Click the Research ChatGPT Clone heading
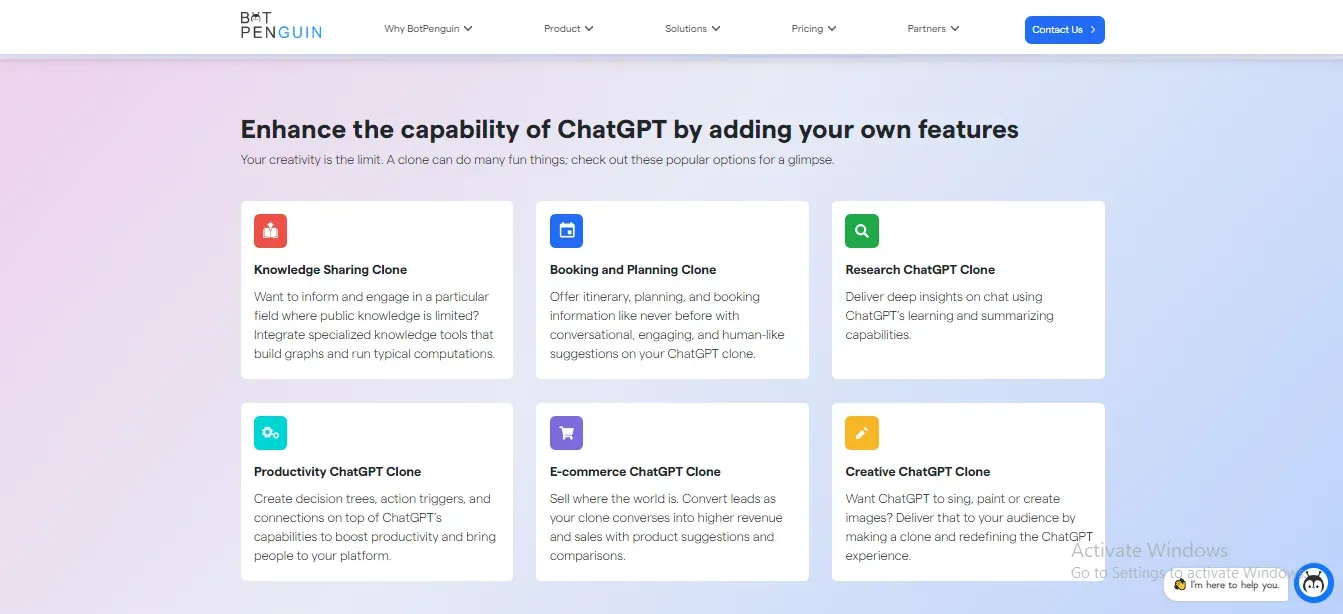1343x614 pixels. click(920, 270)
